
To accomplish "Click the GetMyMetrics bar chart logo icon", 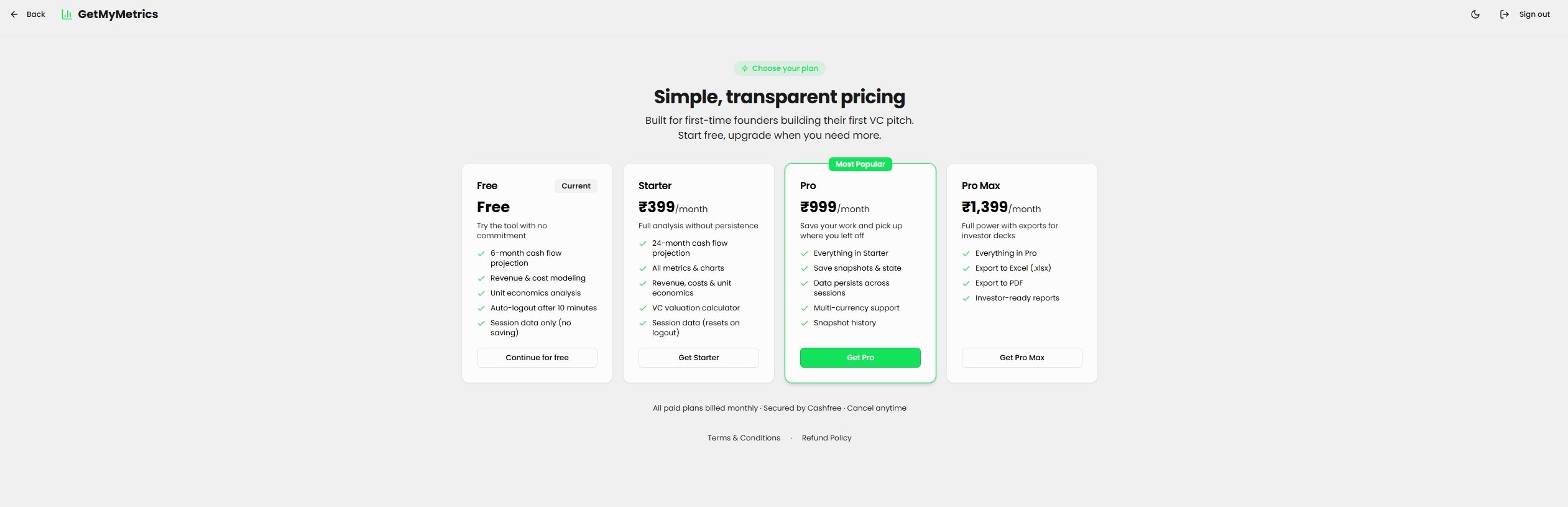I will pos(66,14).
